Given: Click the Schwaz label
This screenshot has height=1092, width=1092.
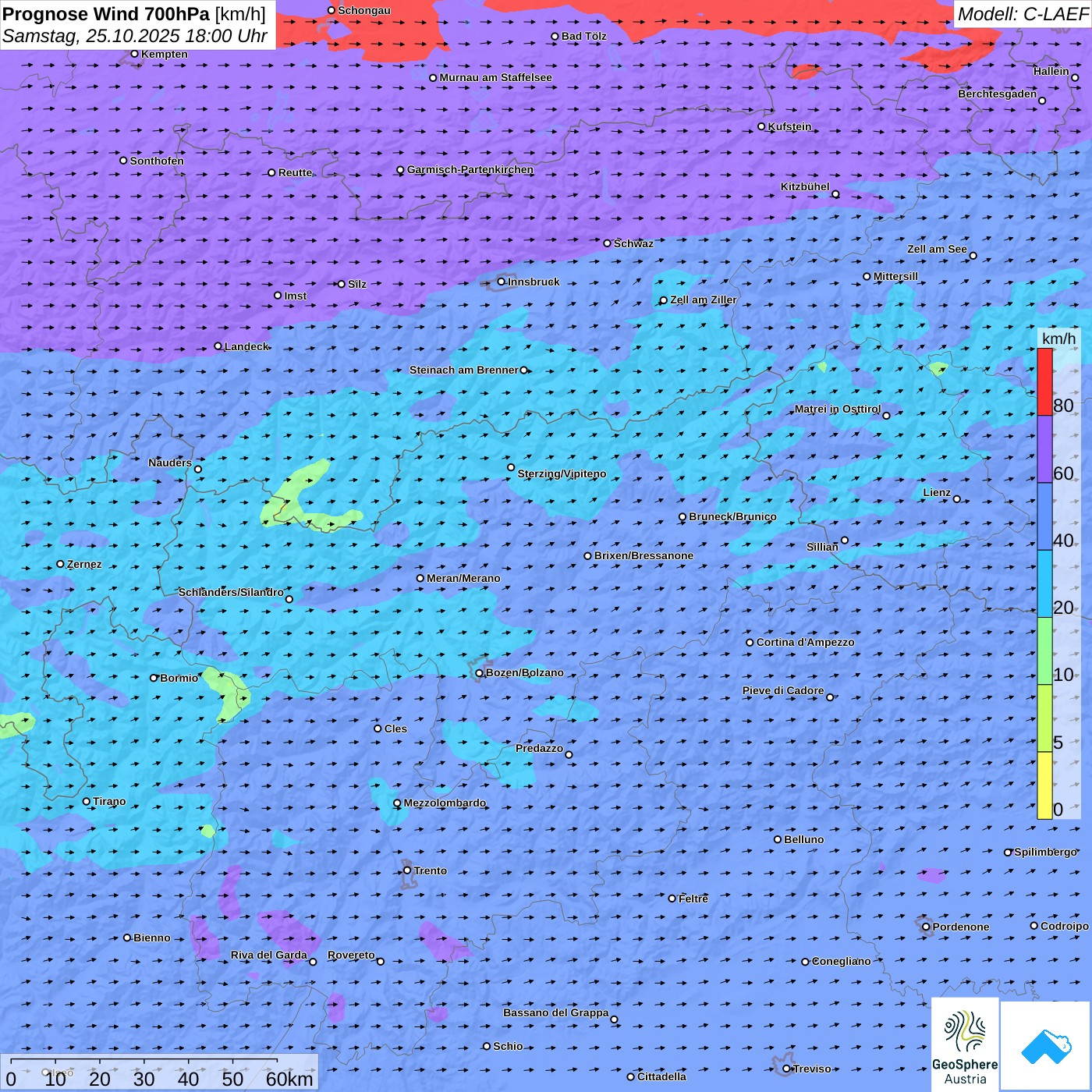Looking at the screenshot, I should point(633,243).
